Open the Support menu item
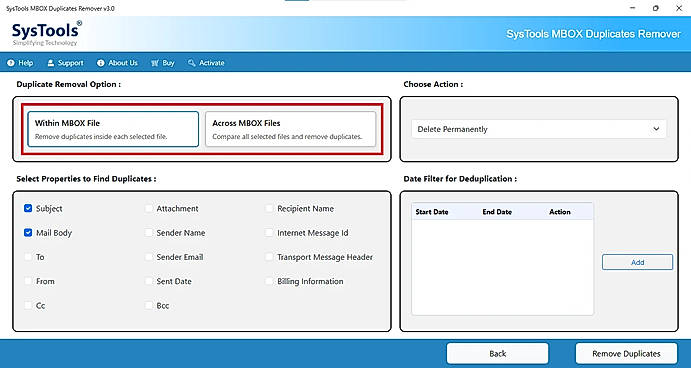This screenshot has height=368, width=691. 65,63
